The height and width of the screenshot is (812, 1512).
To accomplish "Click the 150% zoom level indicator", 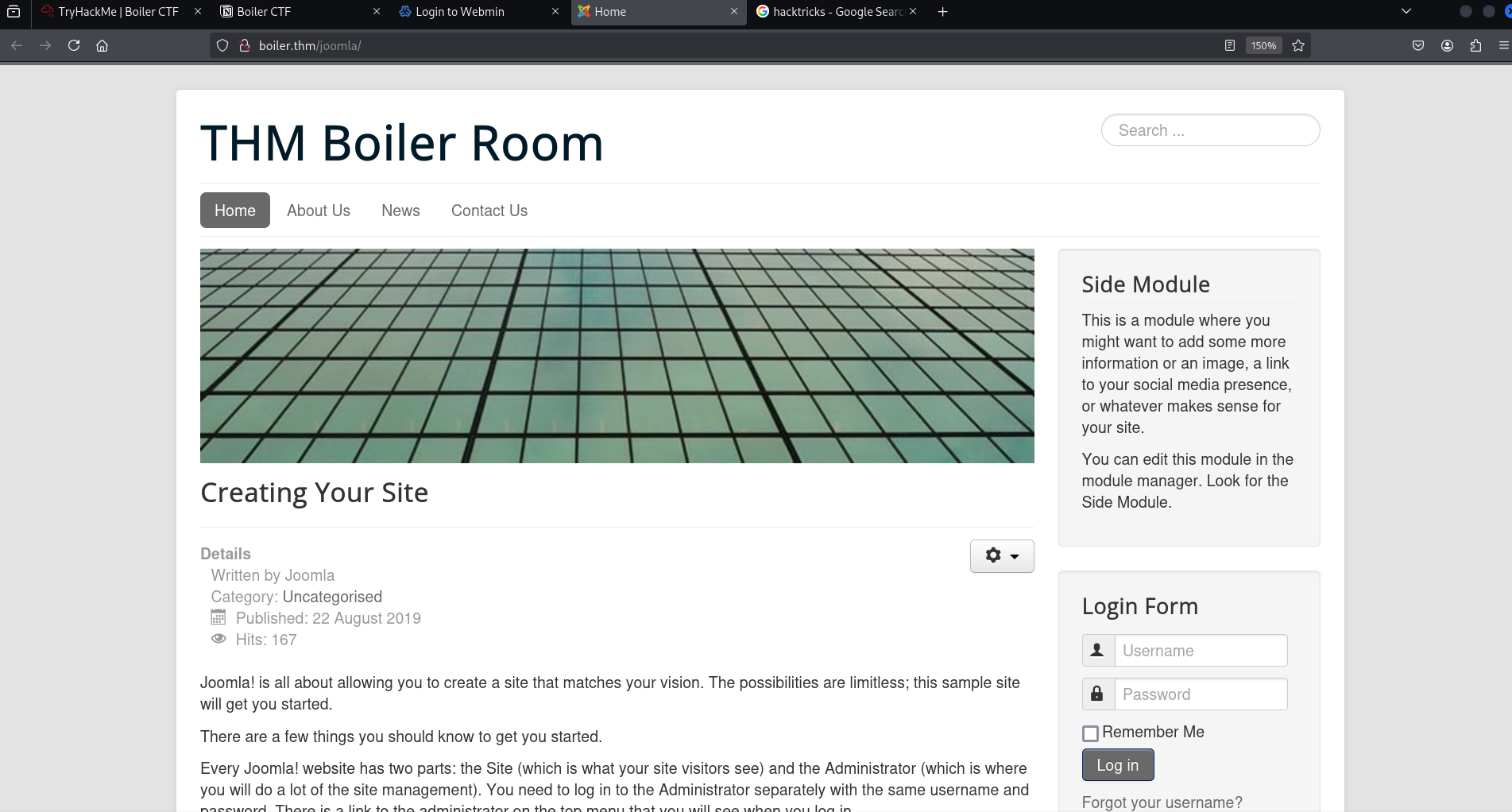I will (x=1263, y=45).
